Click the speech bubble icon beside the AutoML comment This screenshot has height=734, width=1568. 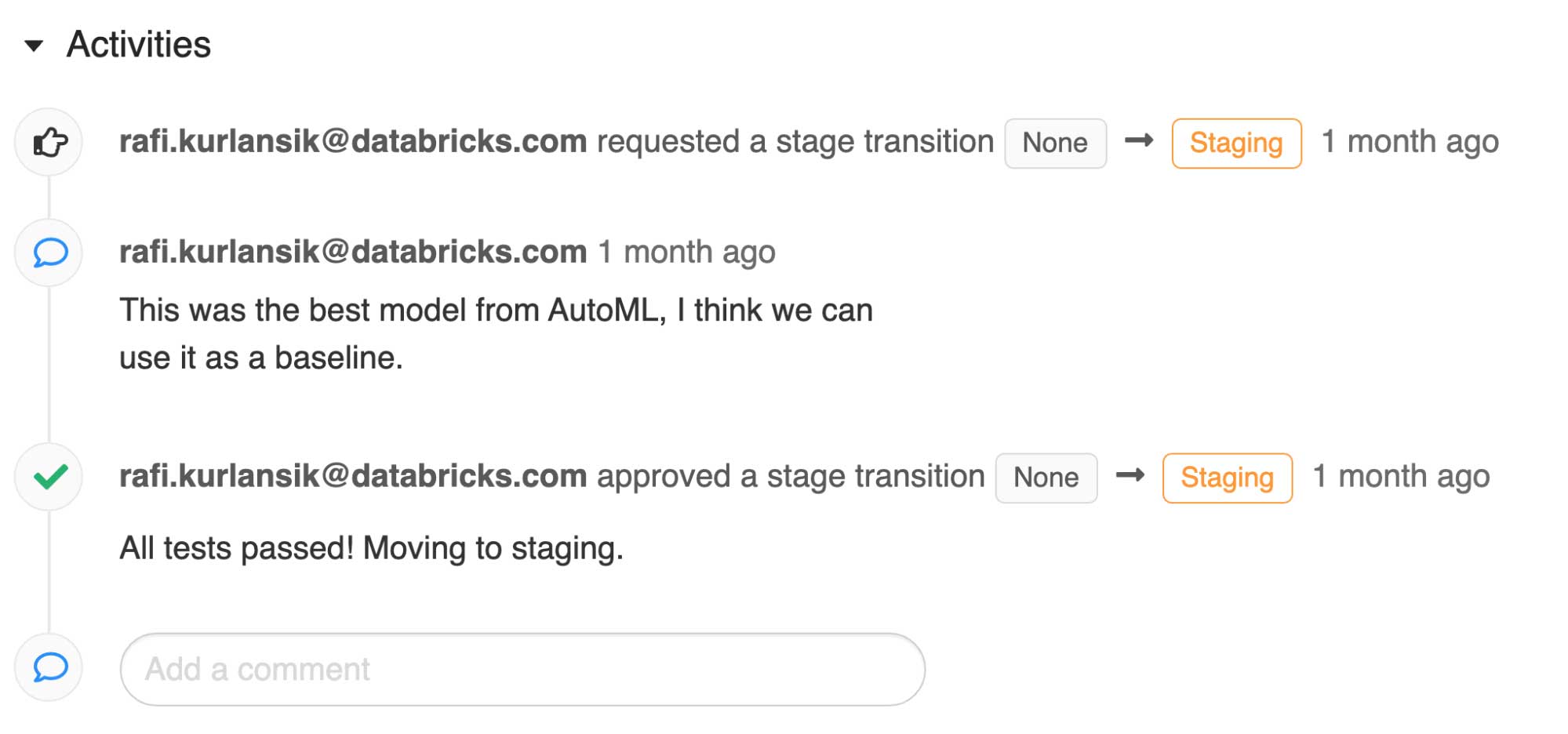point(49,253)
